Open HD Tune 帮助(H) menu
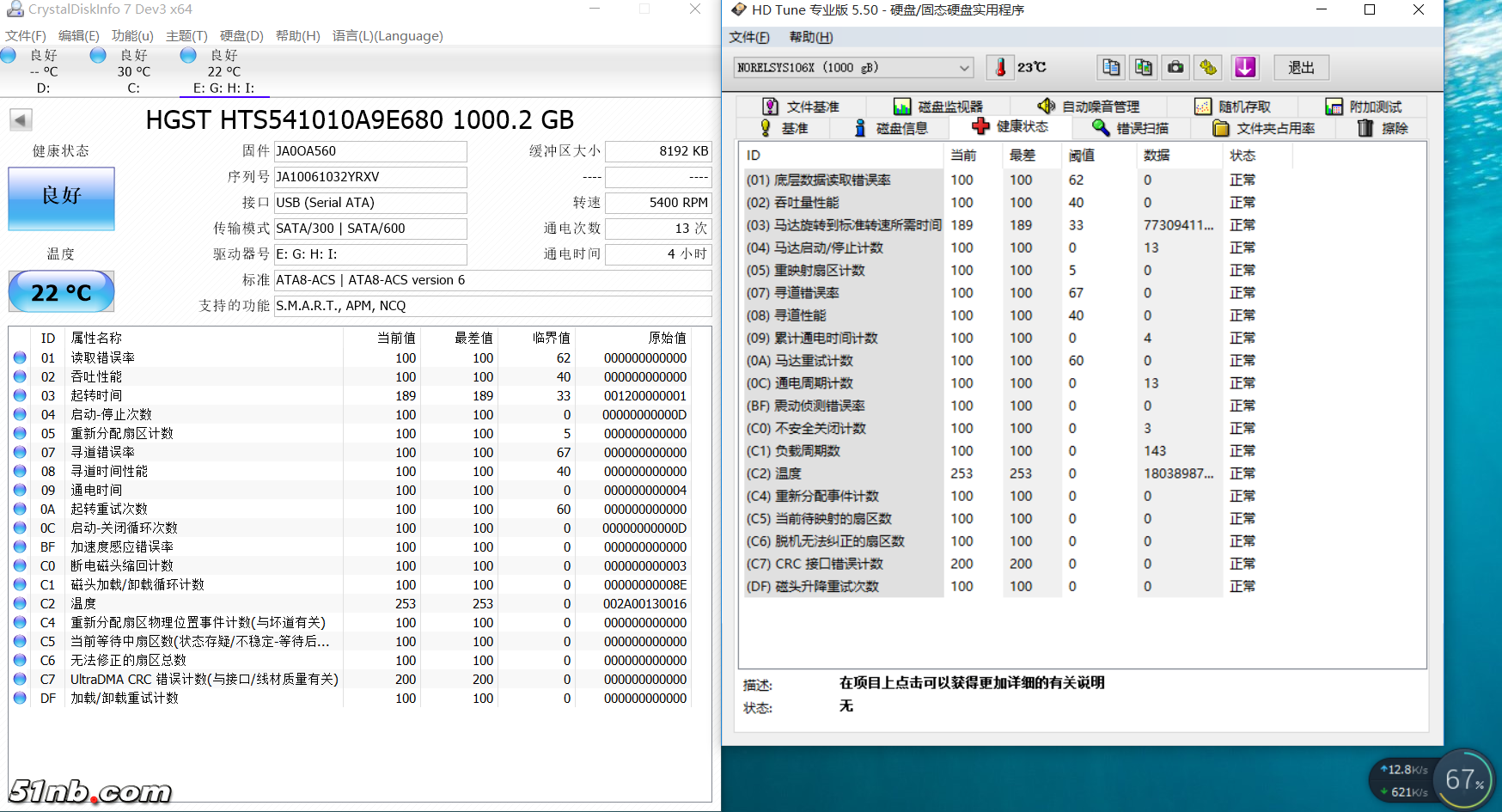The image size is (1502, 812). click(x=810, y=37)
